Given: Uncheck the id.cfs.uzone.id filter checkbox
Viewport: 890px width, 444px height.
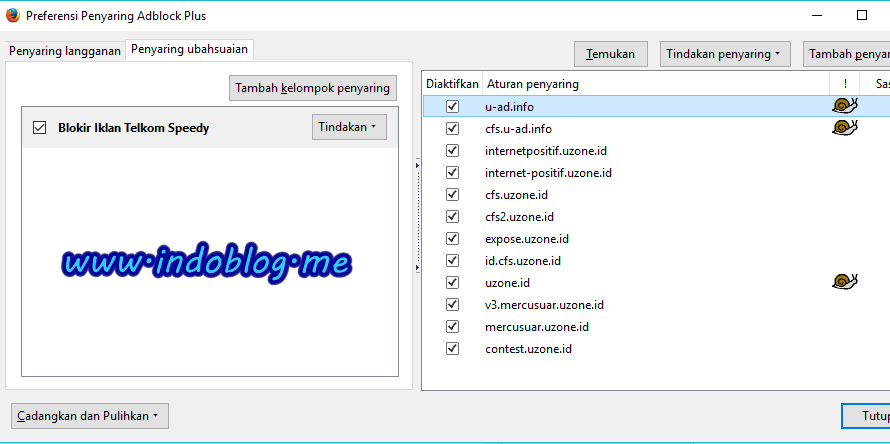Looking at the screenshot, I should coord(452,261).
